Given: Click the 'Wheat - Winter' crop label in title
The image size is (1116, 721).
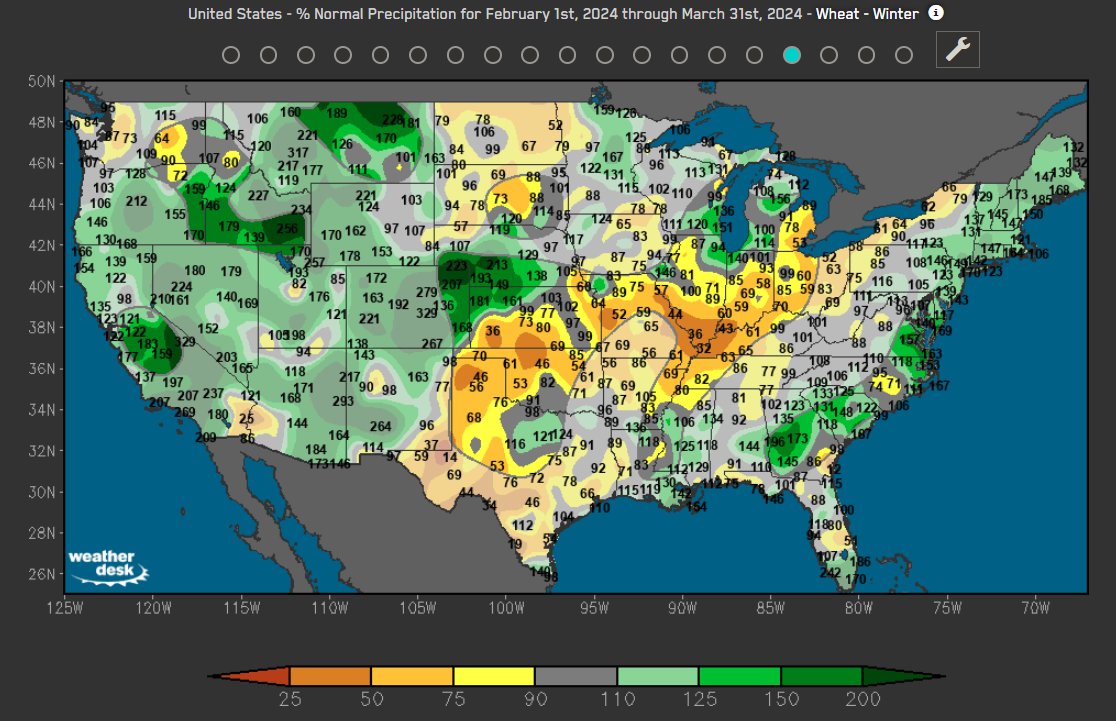Looking at the screenshot, I should 867,14.
